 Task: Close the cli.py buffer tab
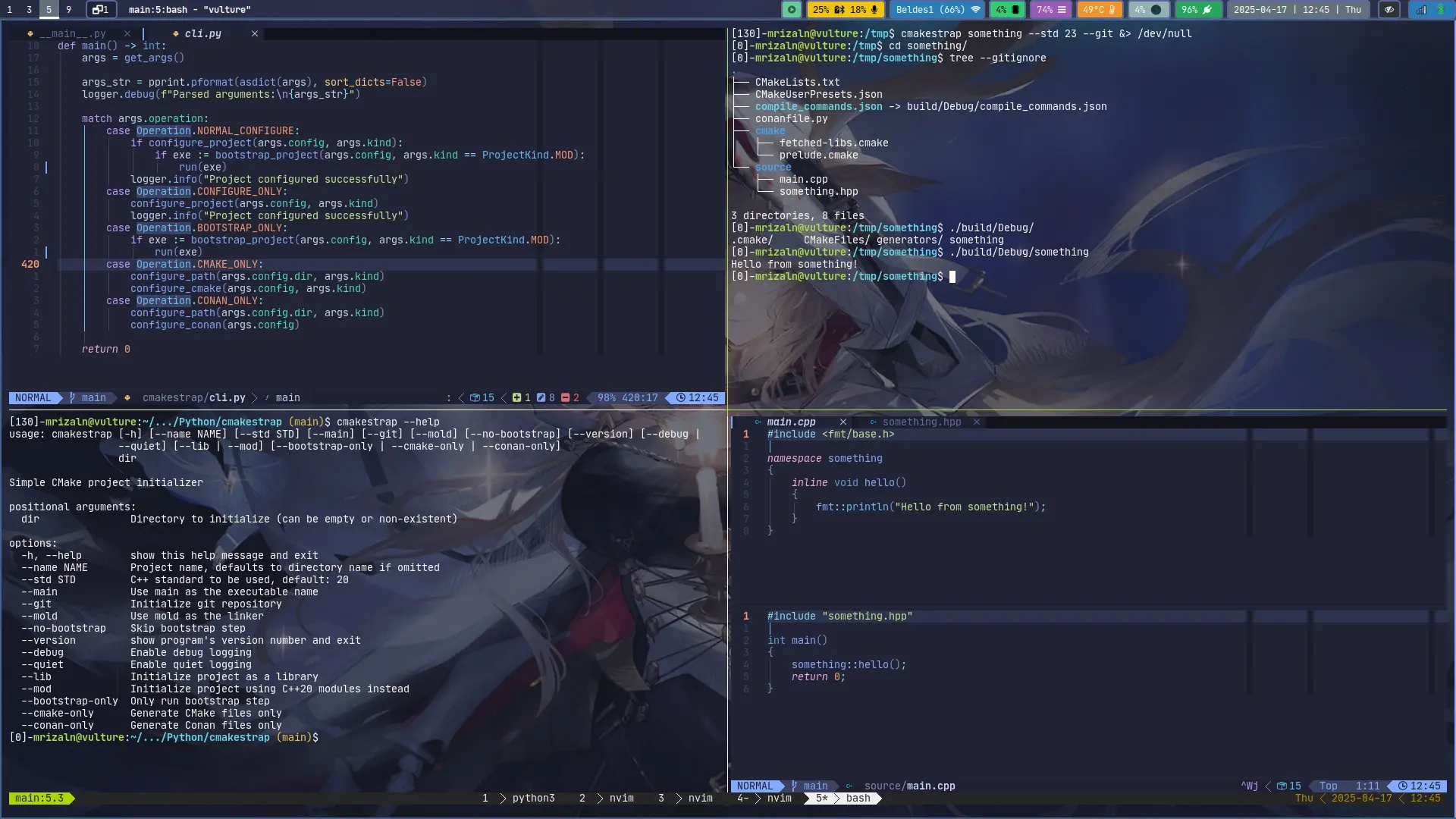255,34
